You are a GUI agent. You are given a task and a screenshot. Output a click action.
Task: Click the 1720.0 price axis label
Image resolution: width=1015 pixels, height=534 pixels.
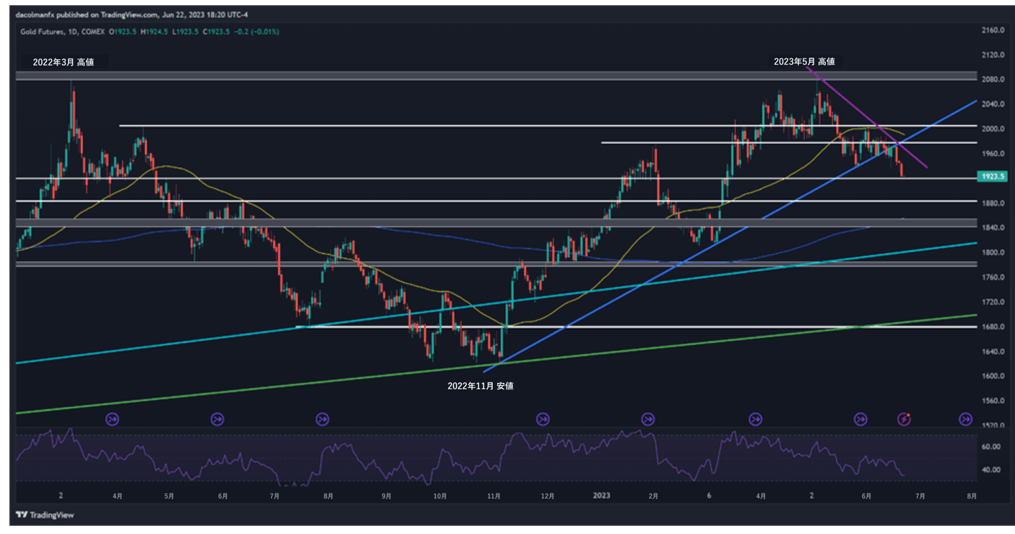tap(992, 302)
